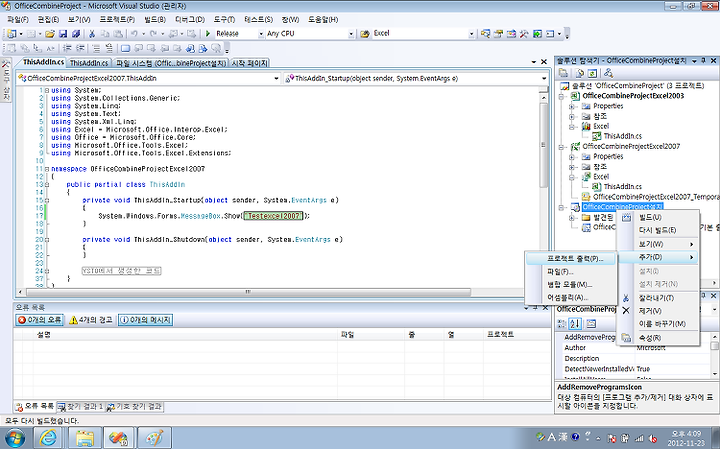Switch to the 시작 페이지 tab
The width and height of the screenshot is (720, 449).
tap(249, 63)
